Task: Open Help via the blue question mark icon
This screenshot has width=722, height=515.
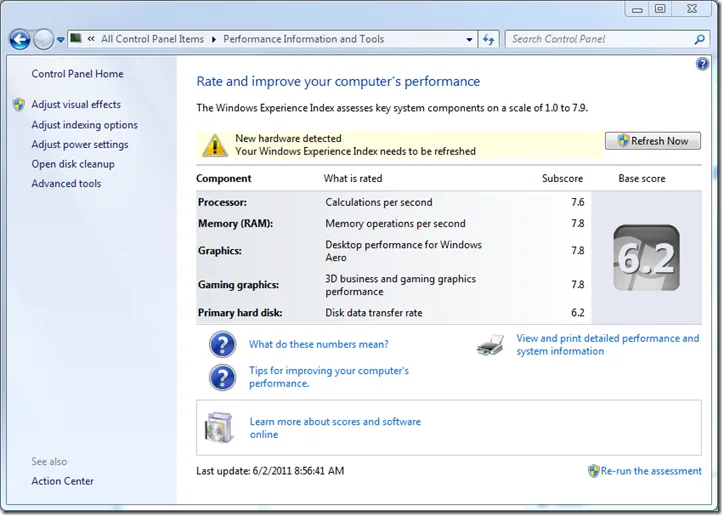Action: [x=702, y=64]
